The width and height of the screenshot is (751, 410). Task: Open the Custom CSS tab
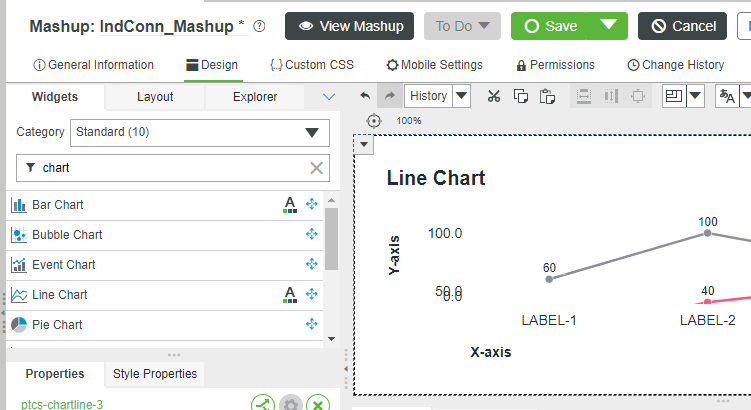point(312,65)
